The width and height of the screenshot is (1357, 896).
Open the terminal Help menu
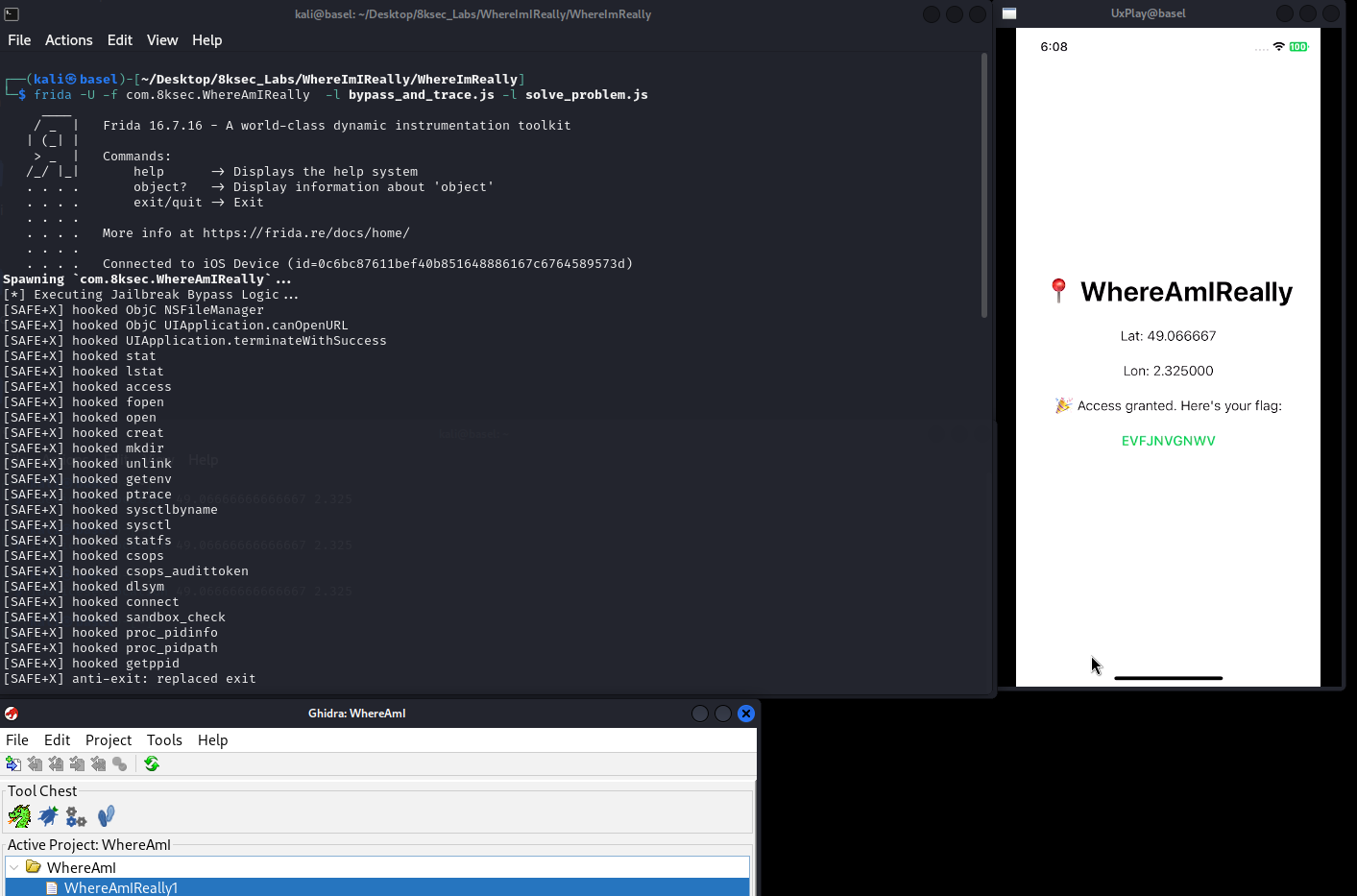click(206, 40)
